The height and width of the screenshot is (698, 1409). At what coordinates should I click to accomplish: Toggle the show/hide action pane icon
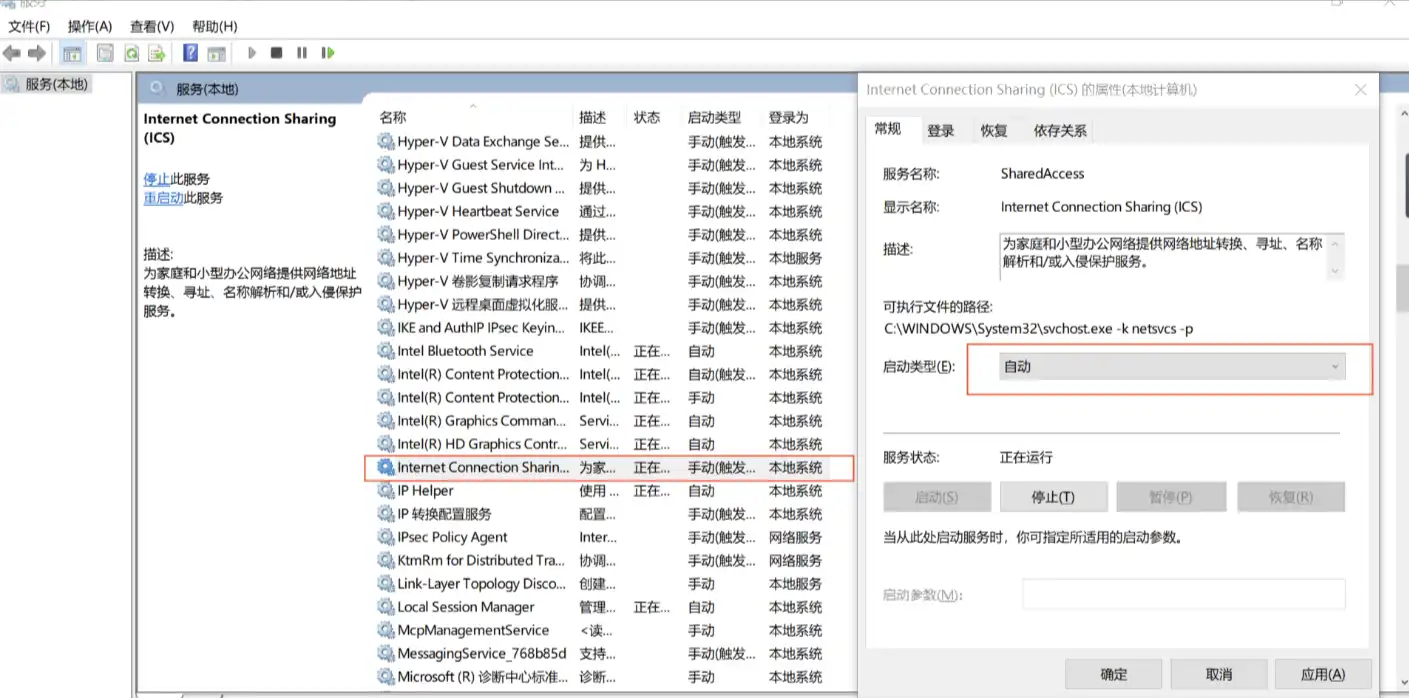[216, 53]
